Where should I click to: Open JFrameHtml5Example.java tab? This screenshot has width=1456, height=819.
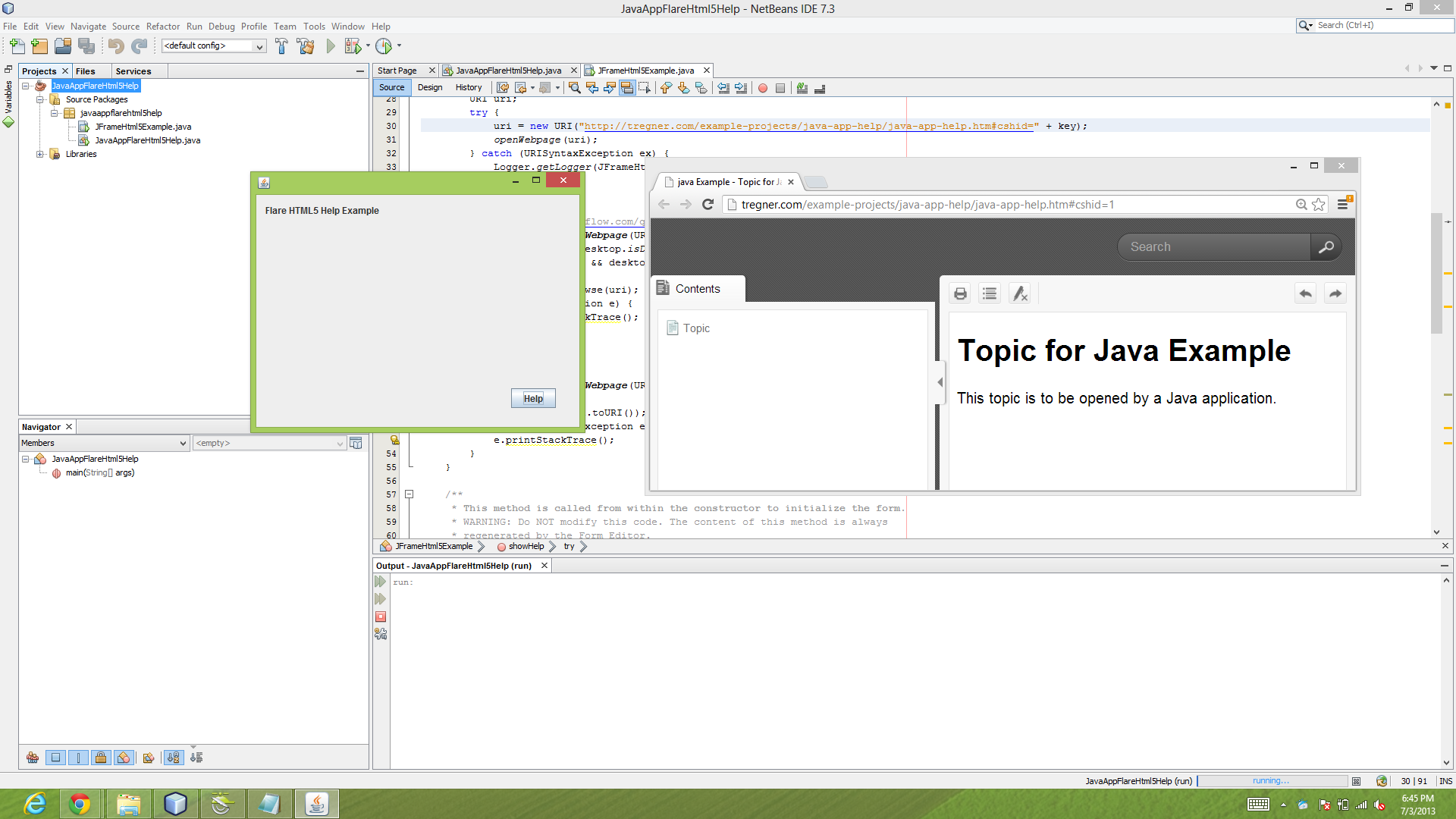[x=644, y=70]
